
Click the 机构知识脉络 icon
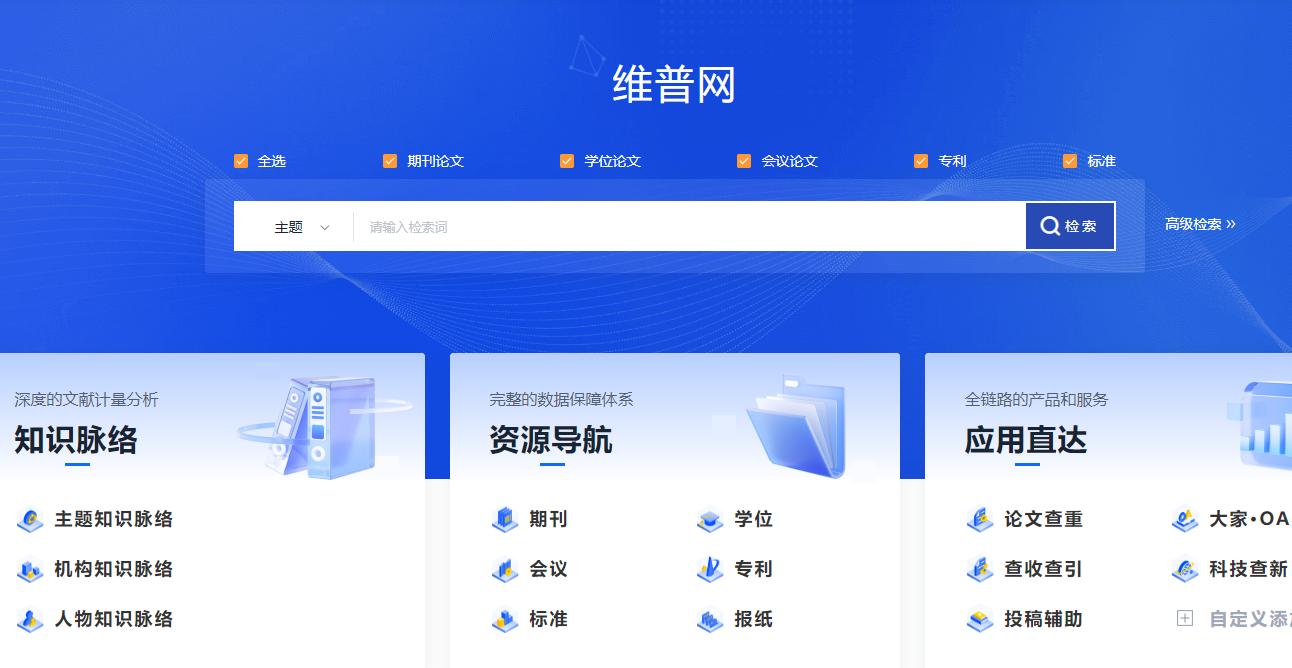pos(30,570)
